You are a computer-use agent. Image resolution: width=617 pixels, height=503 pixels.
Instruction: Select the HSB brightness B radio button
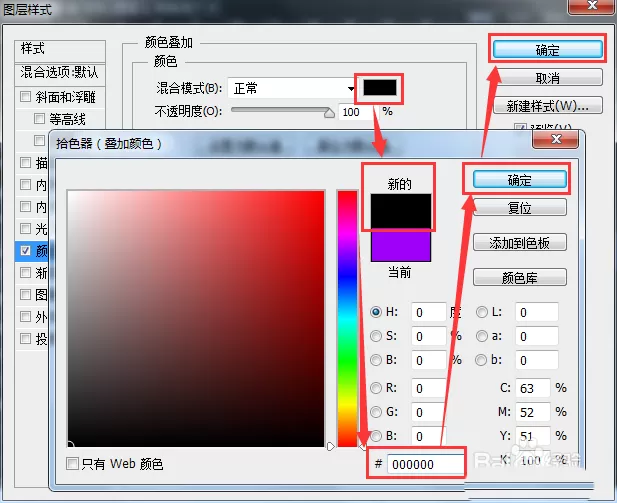click(x=376, y=360)
